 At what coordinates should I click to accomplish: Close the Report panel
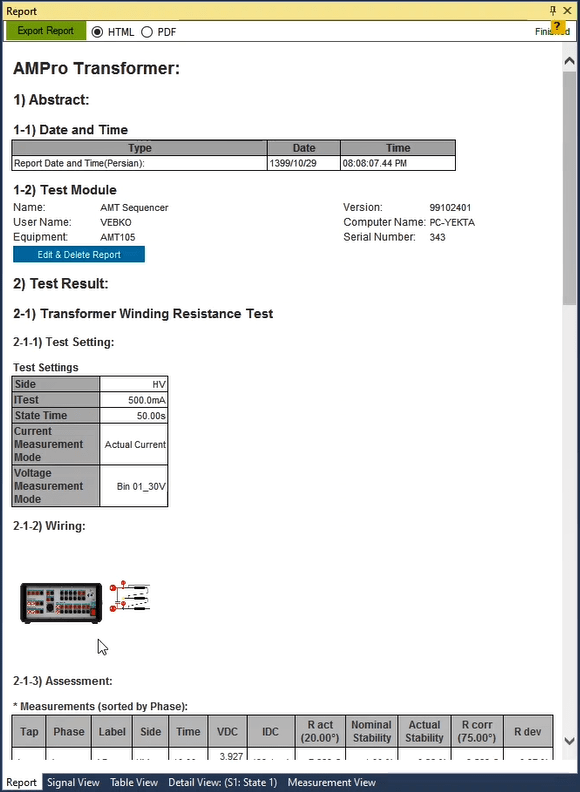567,10
